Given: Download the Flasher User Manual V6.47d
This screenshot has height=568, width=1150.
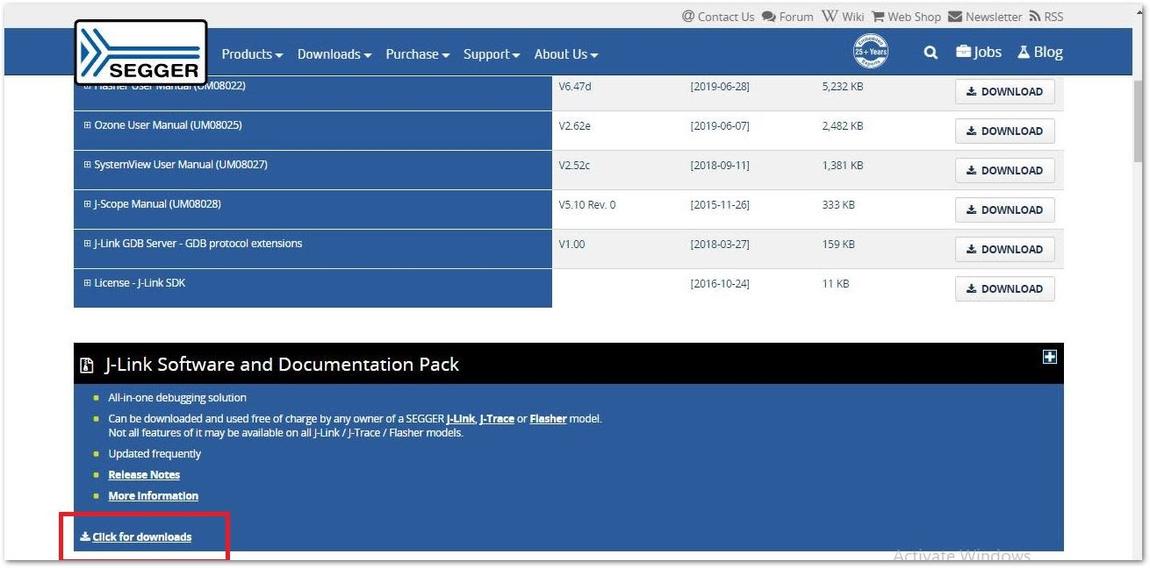Looking at the screenshot, I should point(1005,92).
